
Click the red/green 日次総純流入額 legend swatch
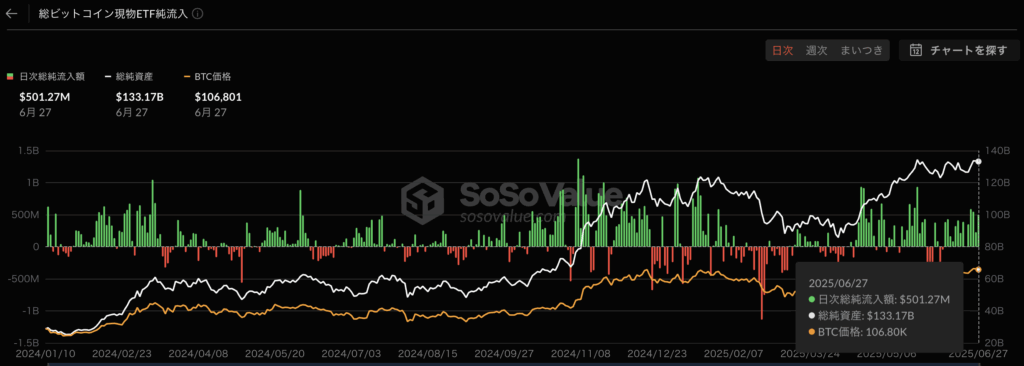pos(10,77)
